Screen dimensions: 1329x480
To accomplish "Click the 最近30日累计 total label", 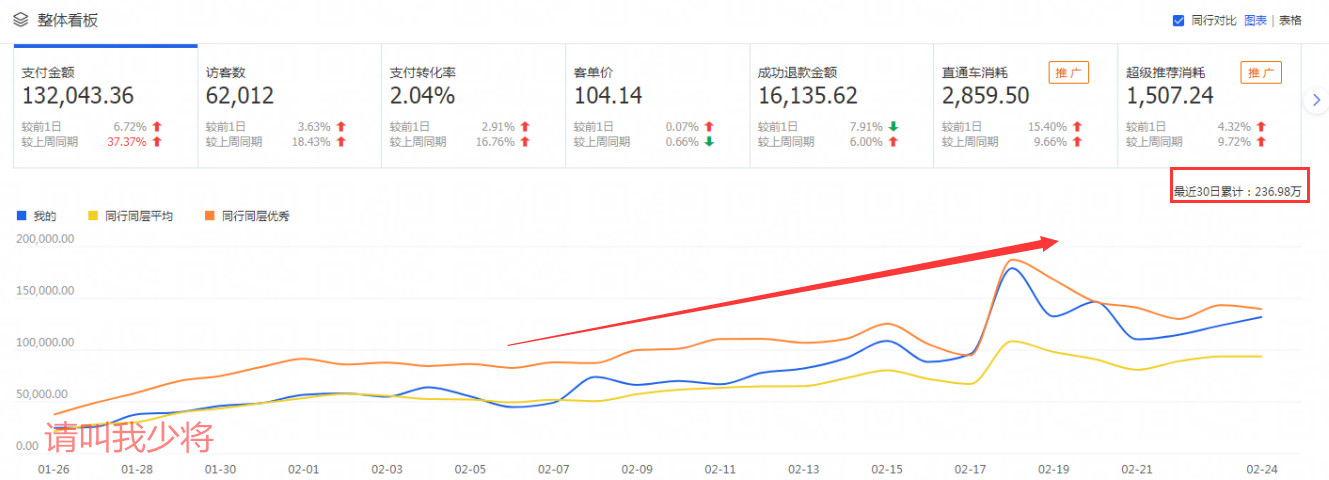I will point(1238,192).
